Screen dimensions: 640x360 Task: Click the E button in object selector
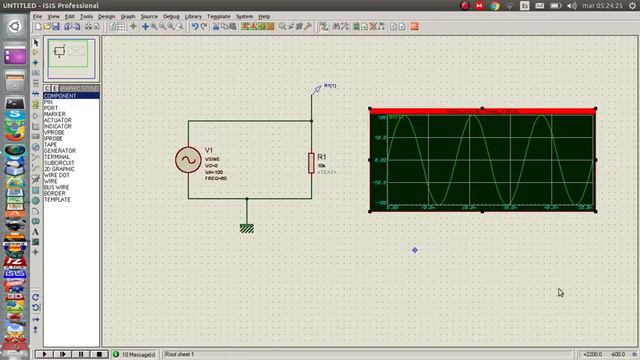[55, 89]
